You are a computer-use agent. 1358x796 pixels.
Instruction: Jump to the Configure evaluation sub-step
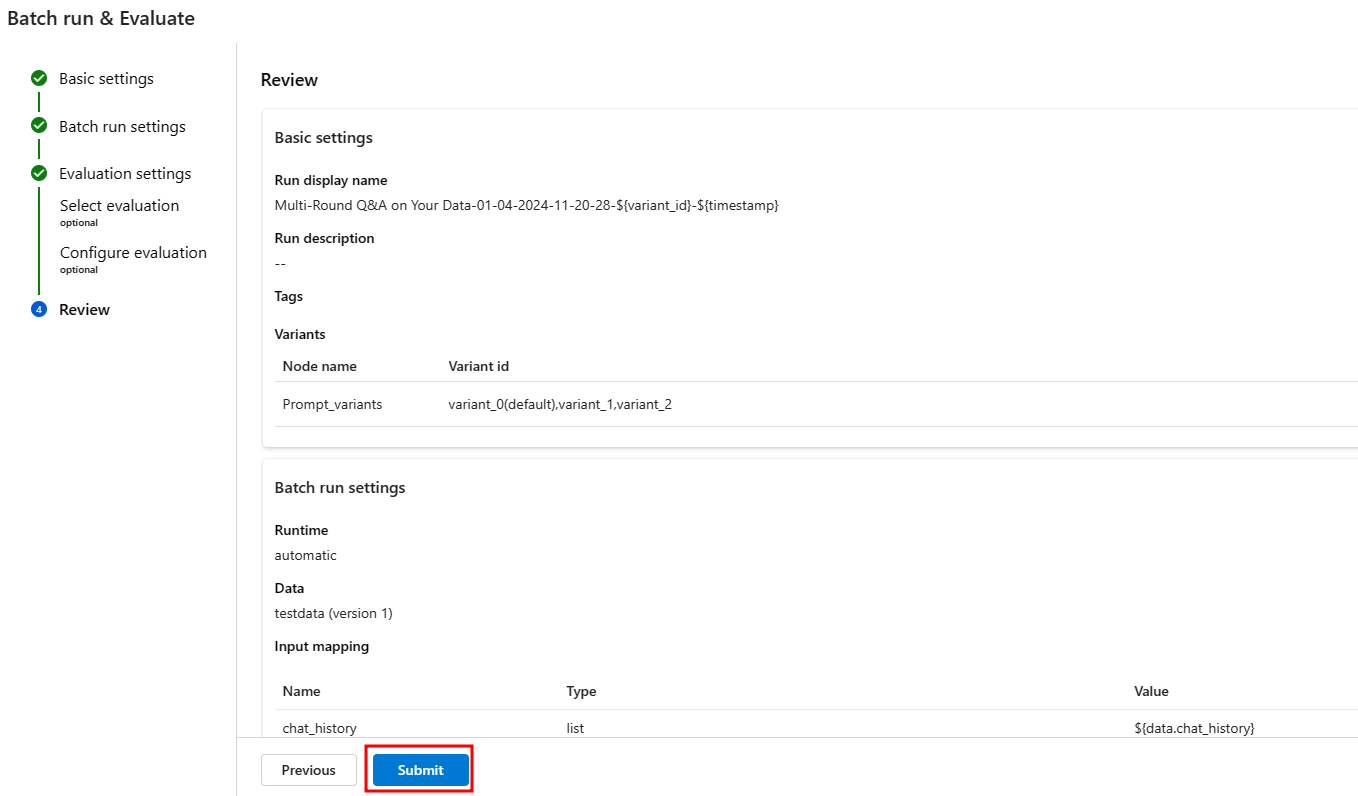[133, 252]
